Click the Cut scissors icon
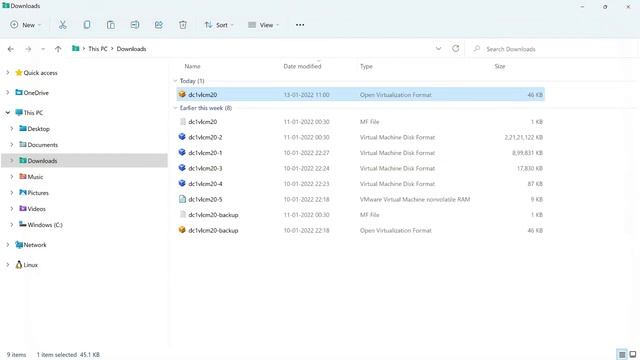Viewport: 640px width, 360px height. tap(62, 25)
